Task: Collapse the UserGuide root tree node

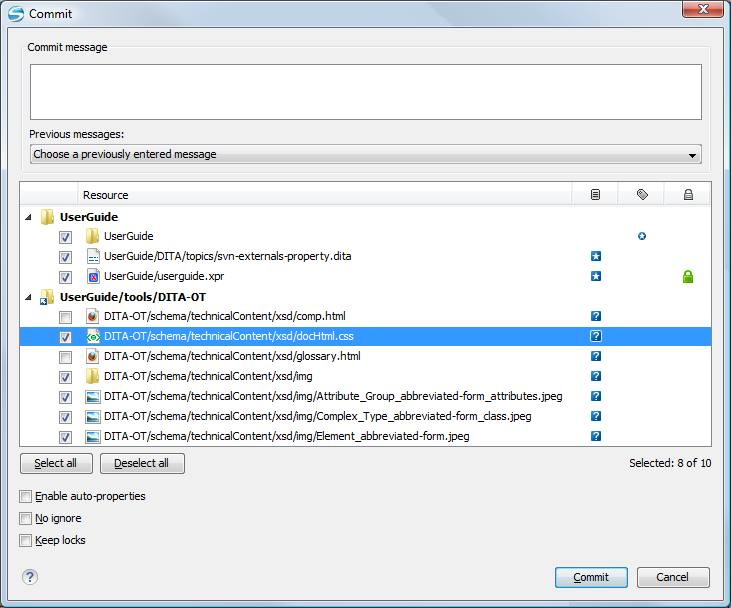Action: [x=28, y=217]
